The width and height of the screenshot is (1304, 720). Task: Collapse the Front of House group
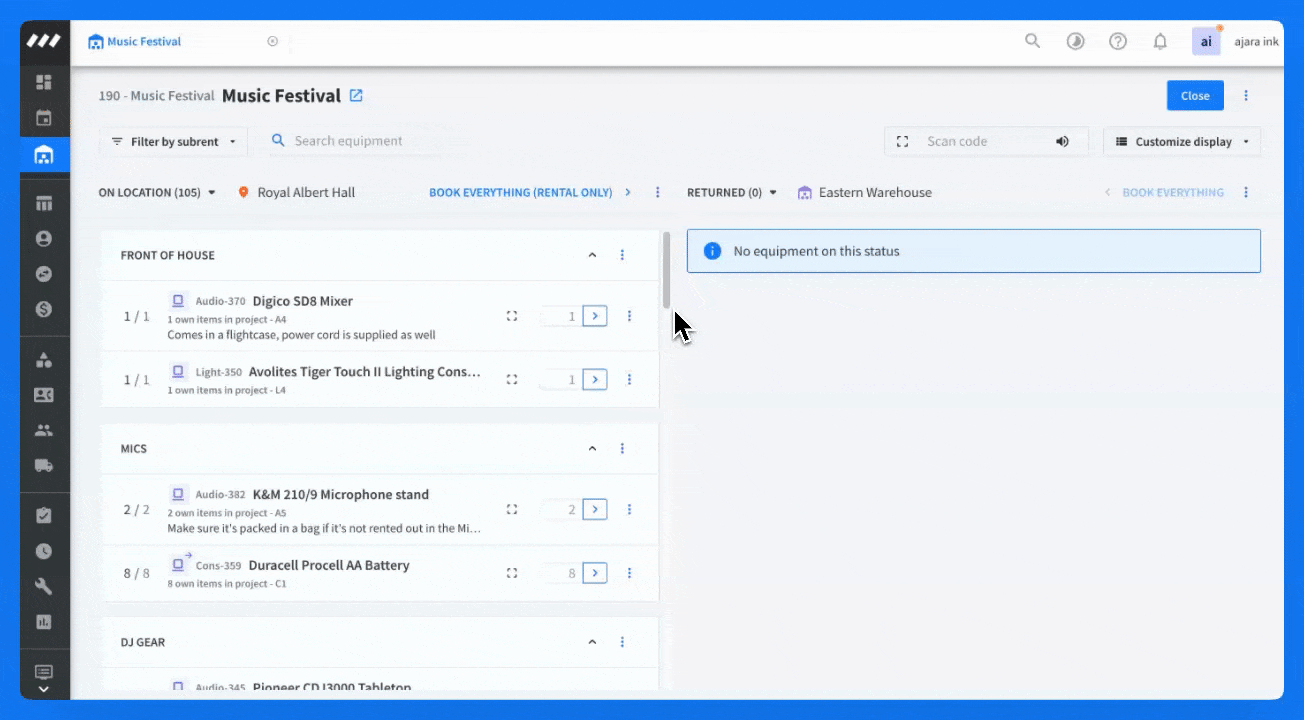tap(592, 255)
